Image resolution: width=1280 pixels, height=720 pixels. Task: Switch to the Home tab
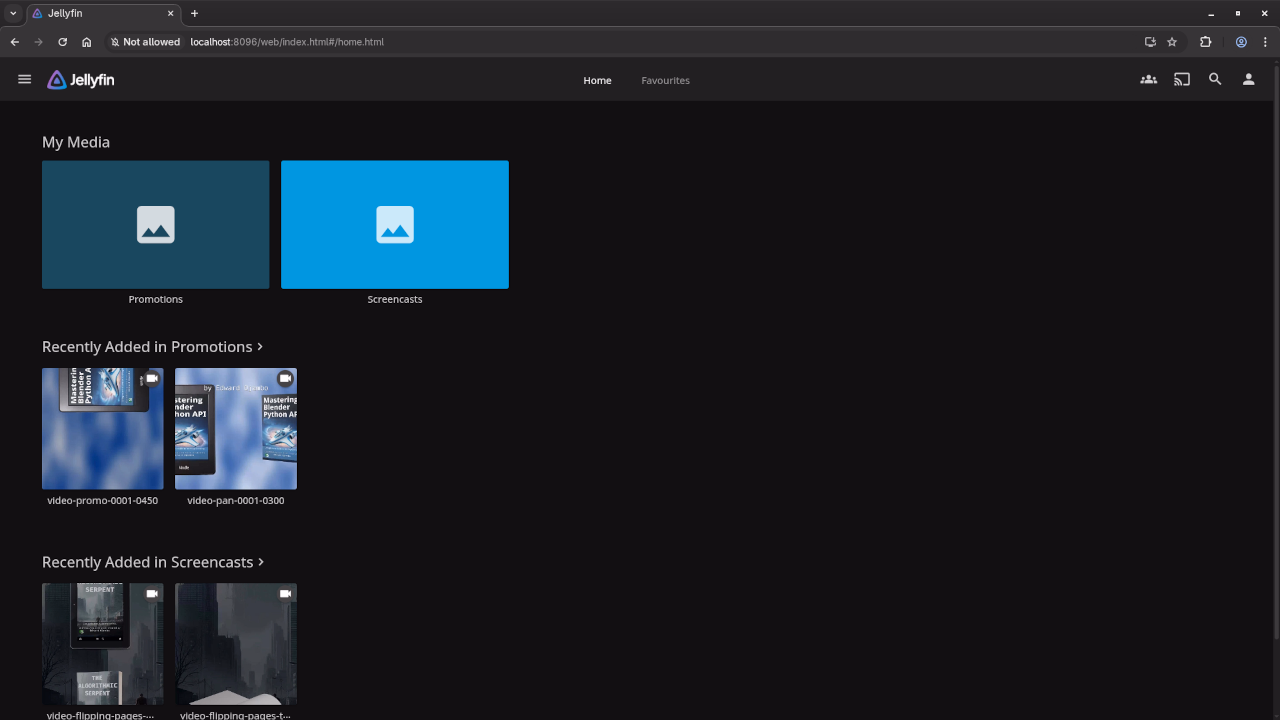coord(597,80)
